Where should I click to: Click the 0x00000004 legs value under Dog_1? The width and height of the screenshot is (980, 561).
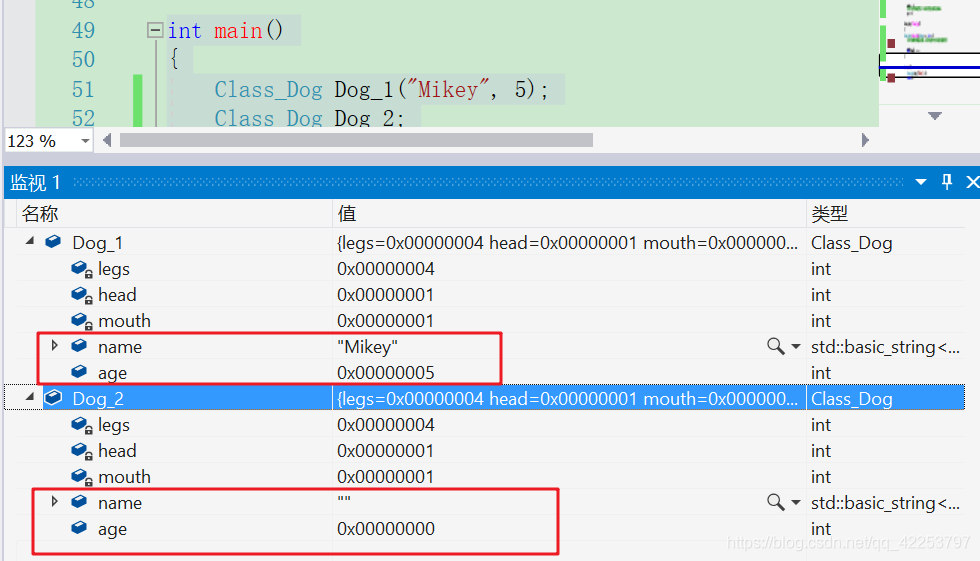coord(386,269)
